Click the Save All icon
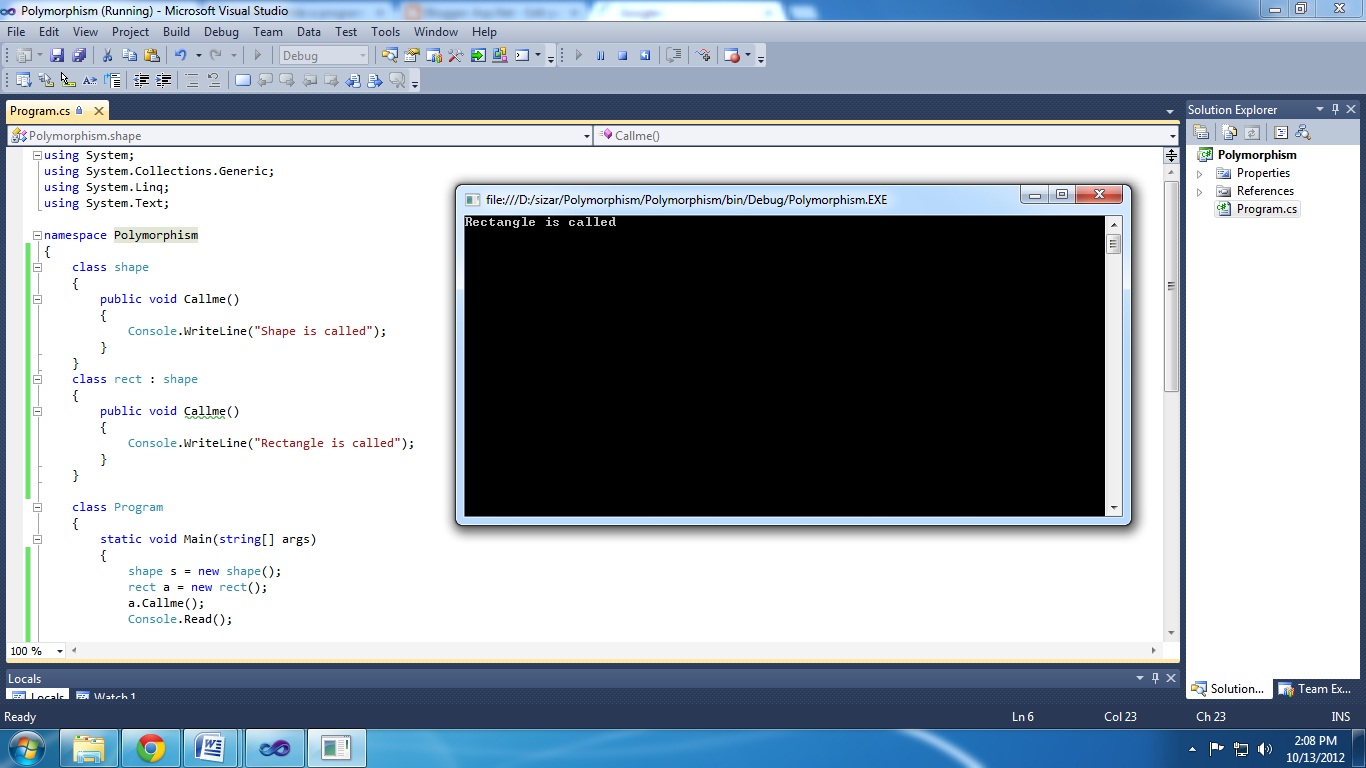The image size is (1366, 768). [x=78, y=55]
